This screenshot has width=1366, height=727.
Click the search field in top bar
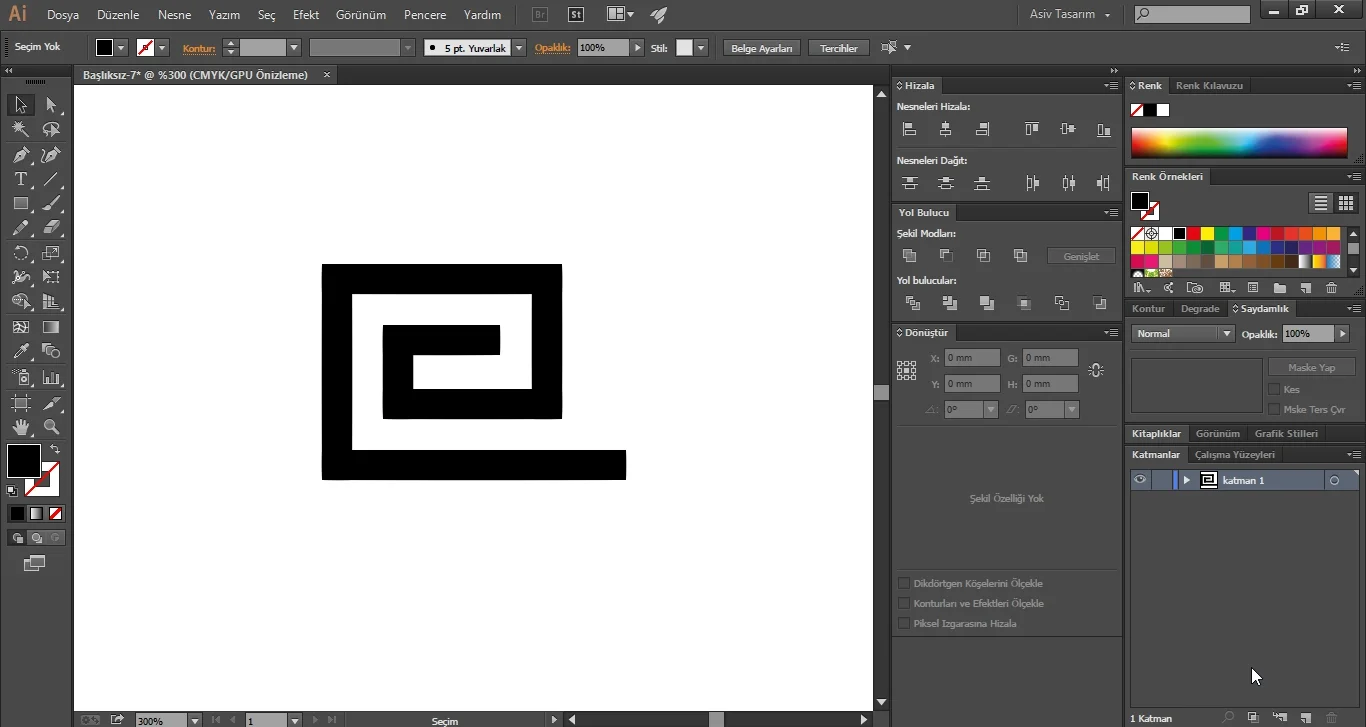(1192, 14)
